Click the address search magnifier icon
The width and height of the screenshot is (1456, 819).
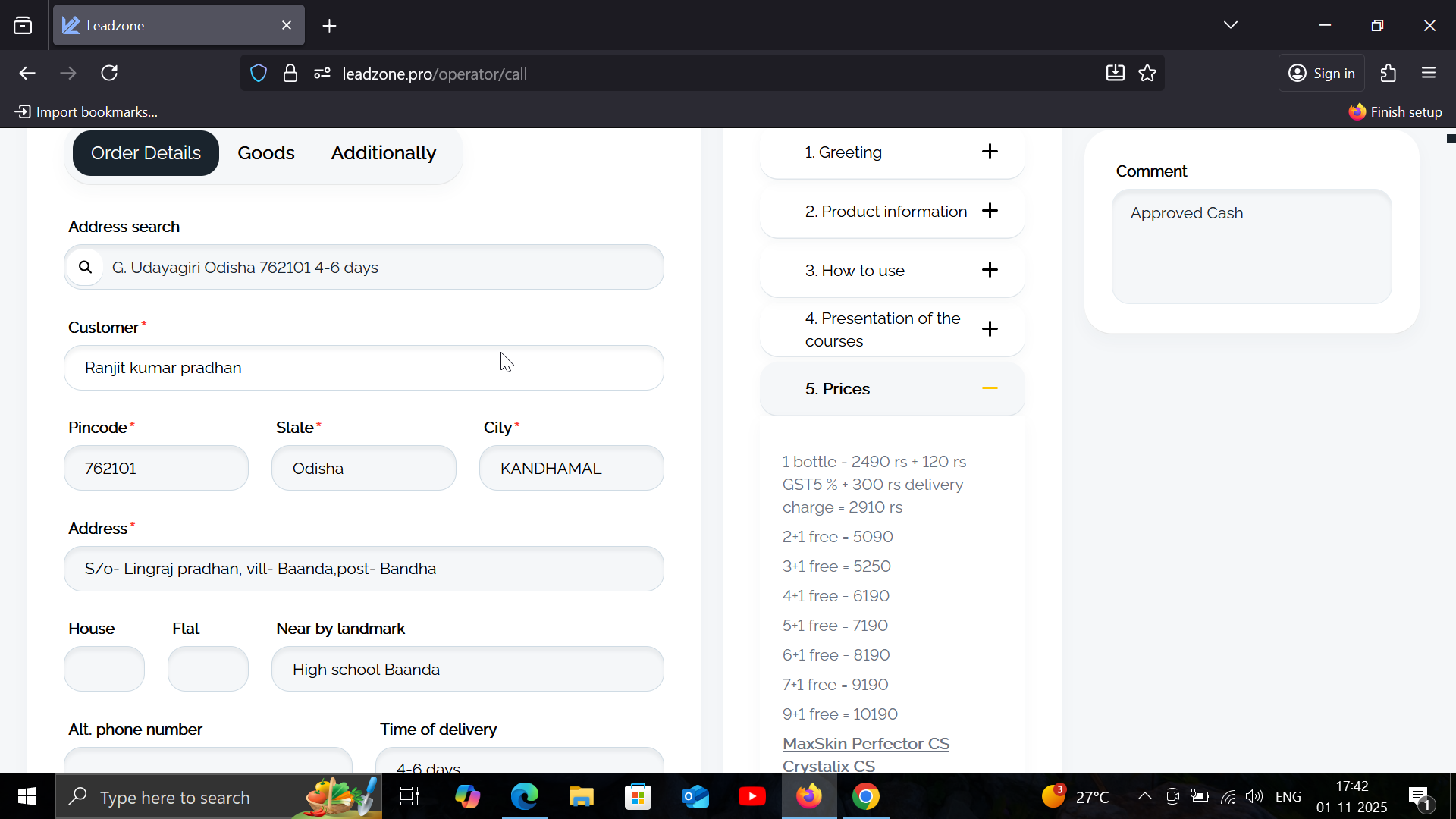tap(85, 267)
